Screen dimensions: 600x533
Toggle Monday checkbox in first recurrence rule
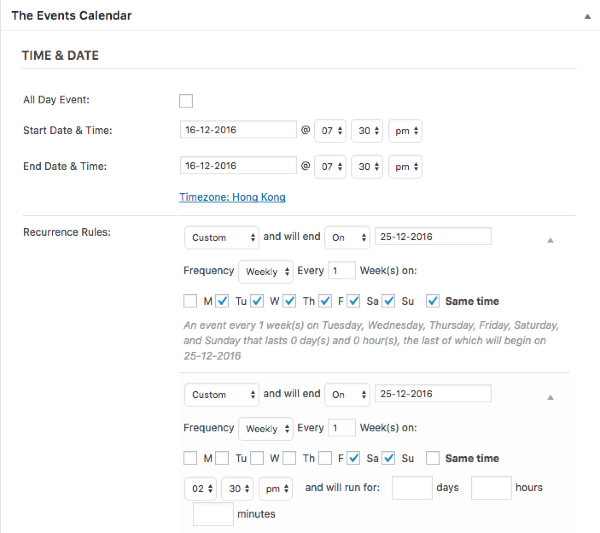tap(191, 301)
